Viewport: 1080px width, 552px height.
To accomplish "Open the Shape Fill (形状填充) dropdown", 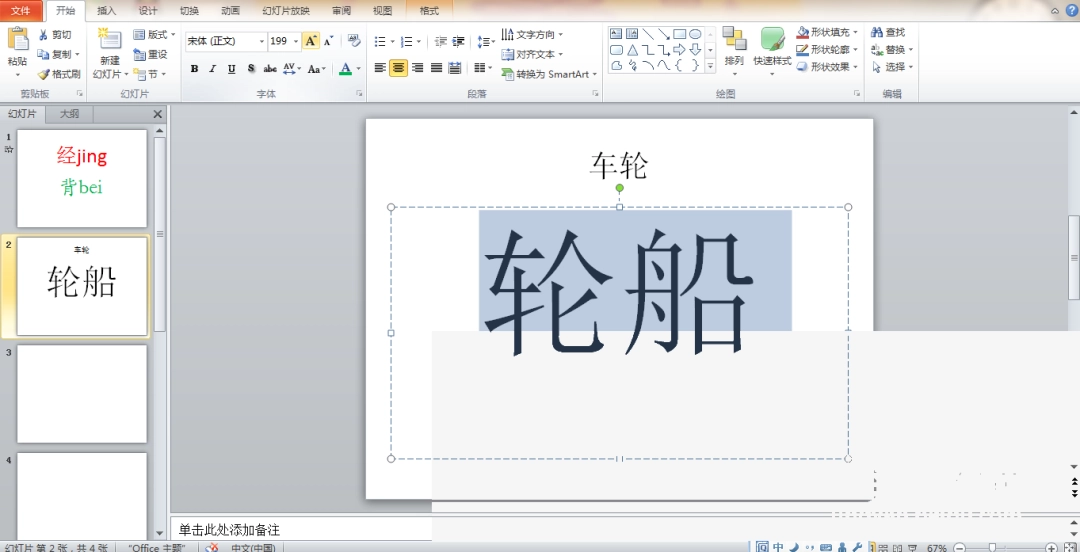I will pos(827,32).
